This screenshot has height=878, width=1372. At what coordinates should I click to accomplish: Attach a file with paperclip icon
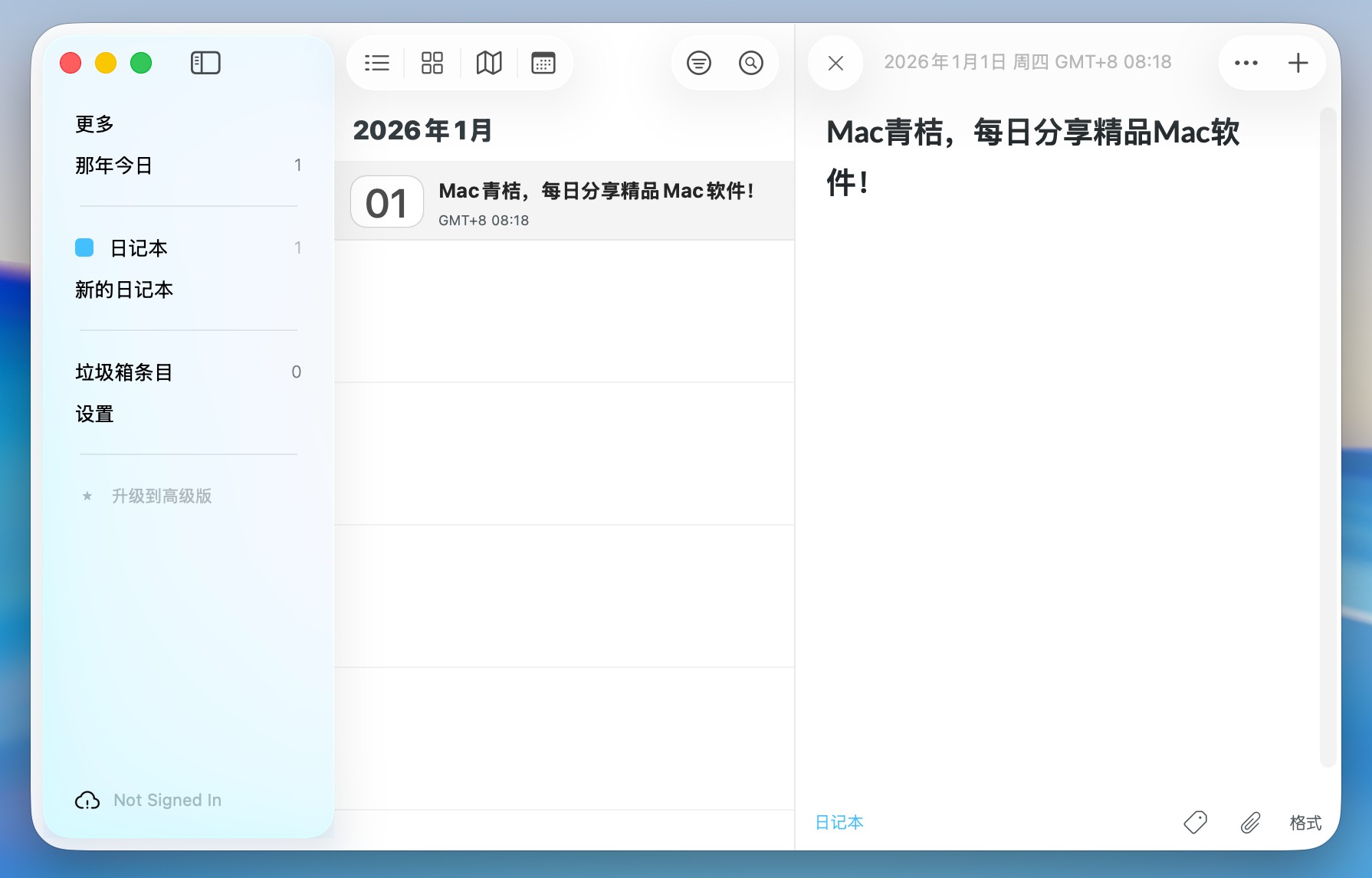[1250, 823]
